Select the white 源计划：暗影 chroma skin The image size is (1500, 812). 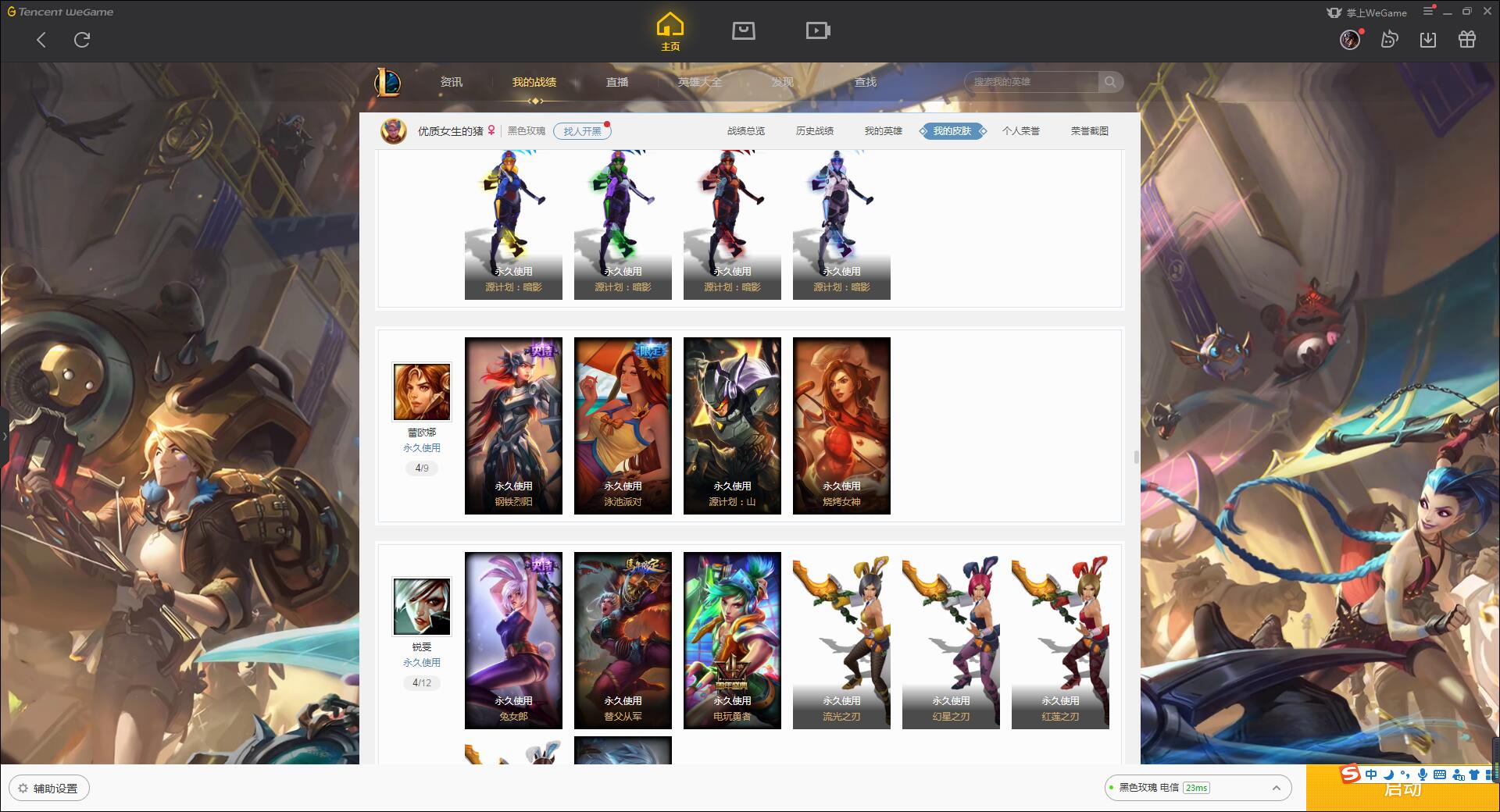tap(841, 225)
